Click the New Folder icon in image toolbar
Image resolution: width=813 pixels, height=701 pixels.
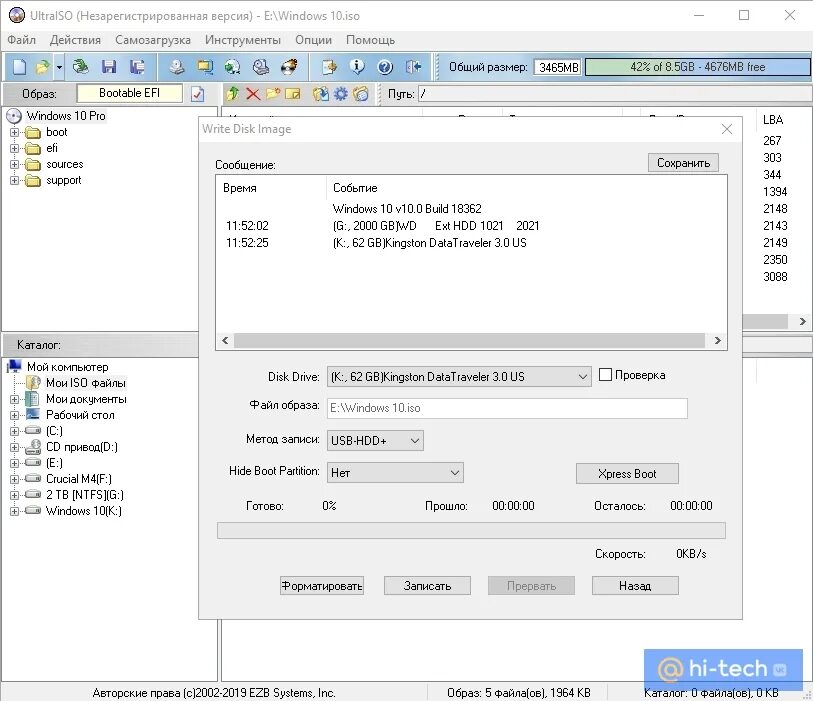pos(273,94)
